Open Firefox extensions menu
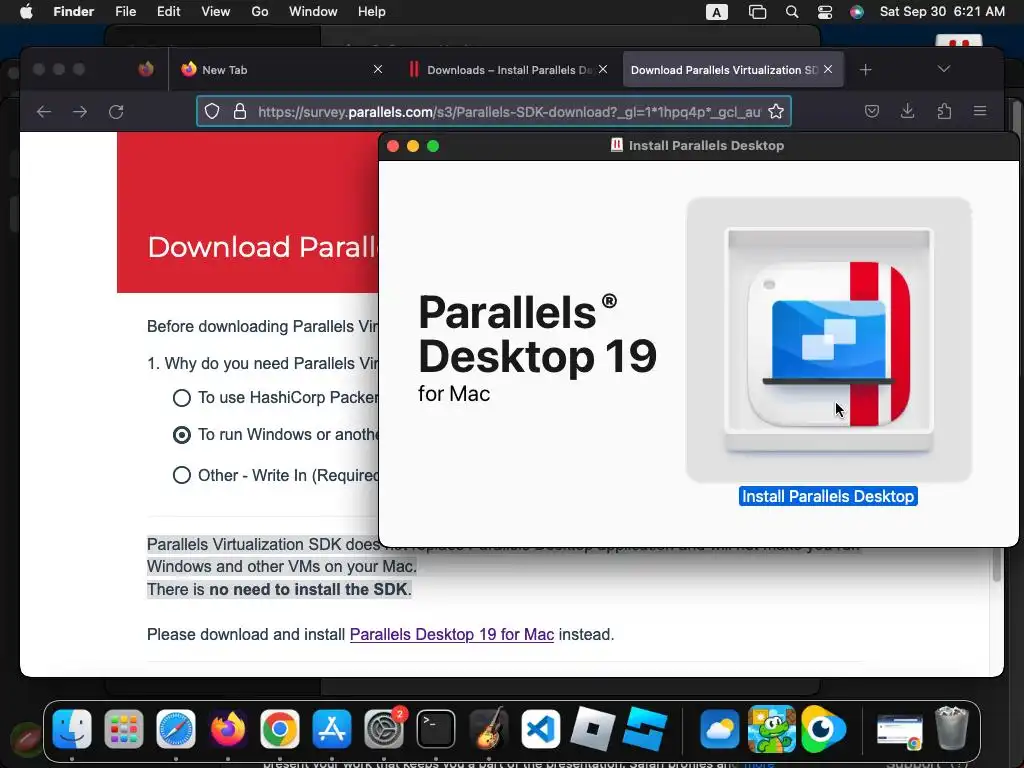 point(944,111)
